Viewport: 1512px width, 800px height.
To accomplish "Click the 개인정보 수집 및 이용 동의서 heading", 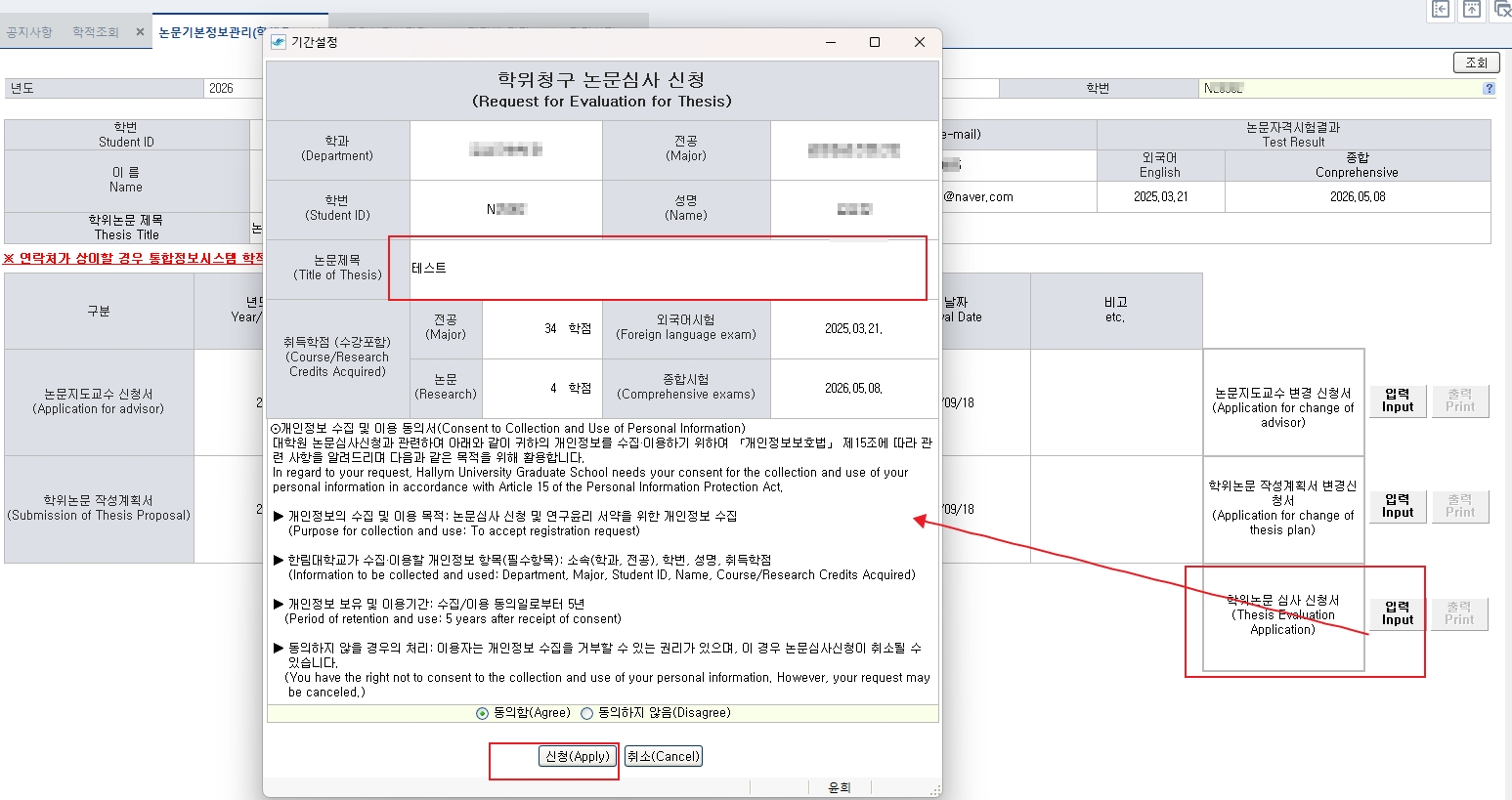I will [x=508, y=429].
